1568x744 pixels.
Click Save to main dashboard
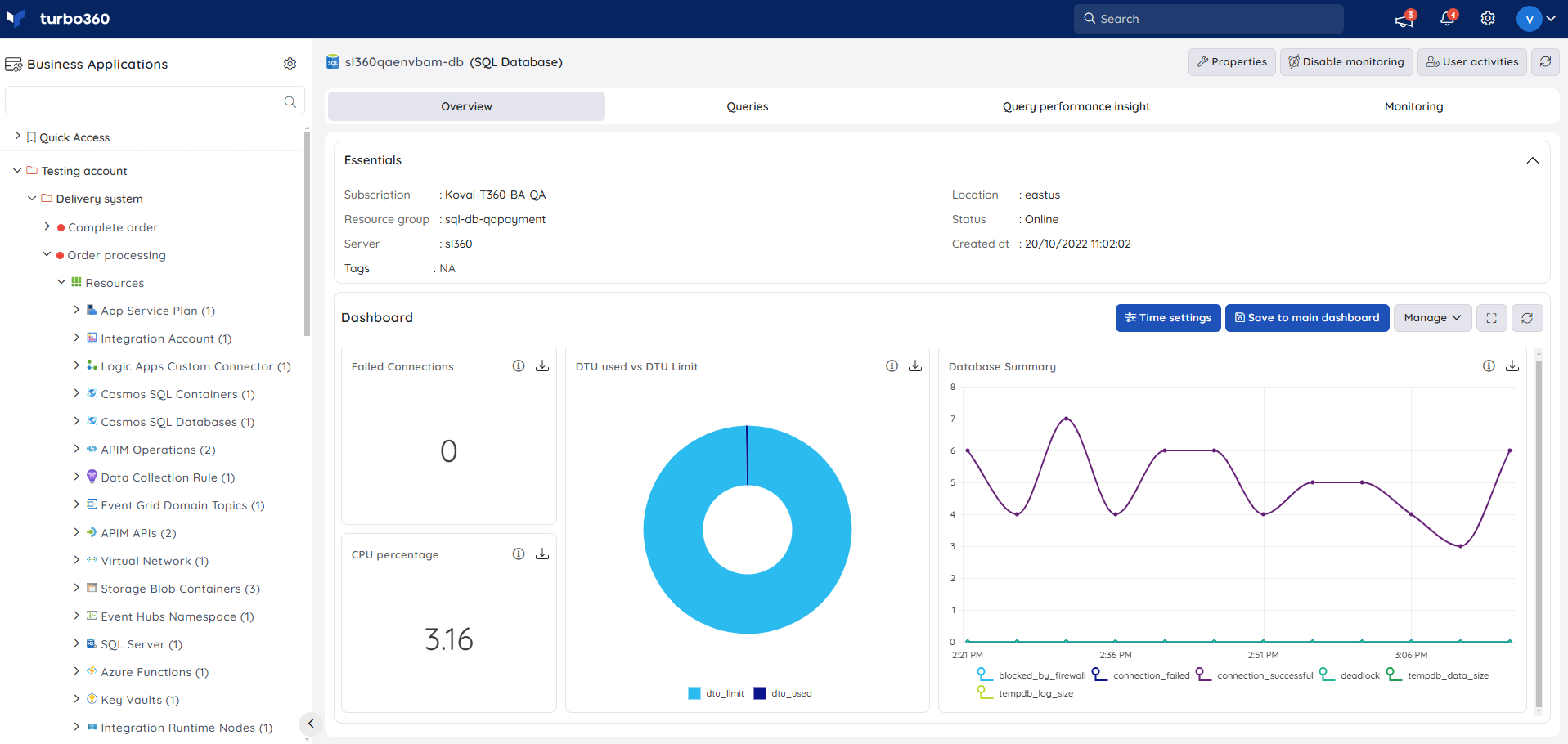pos(1307,318)
